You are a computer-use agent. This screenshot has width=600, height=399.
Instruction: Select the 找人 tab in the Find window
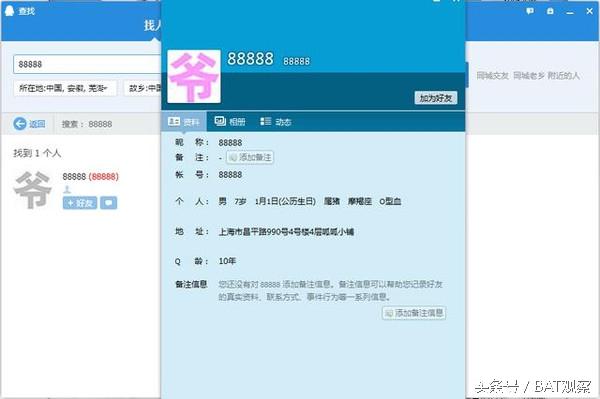[152, 25]
